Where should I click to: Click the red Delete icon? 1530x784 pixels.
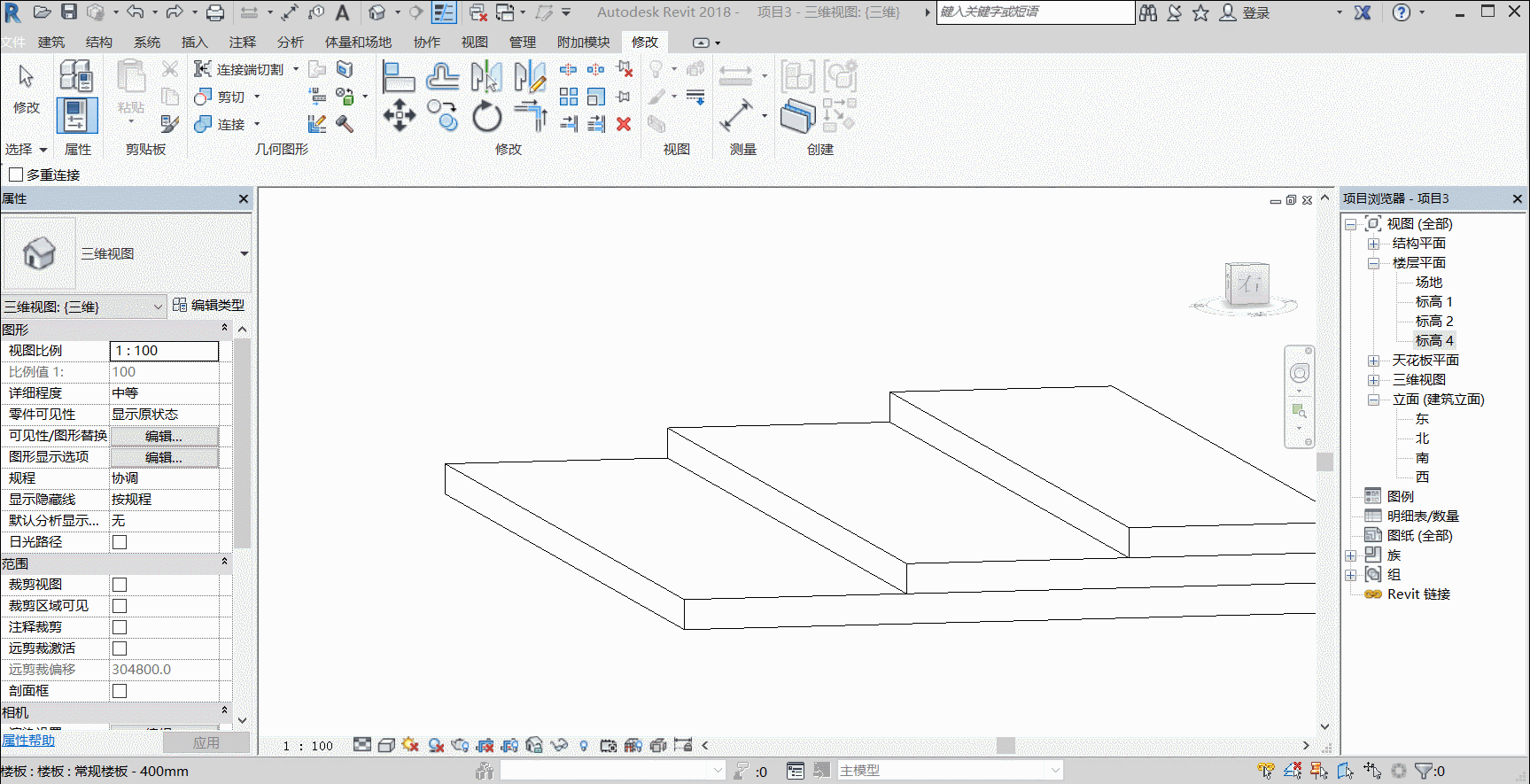[624, 124]
